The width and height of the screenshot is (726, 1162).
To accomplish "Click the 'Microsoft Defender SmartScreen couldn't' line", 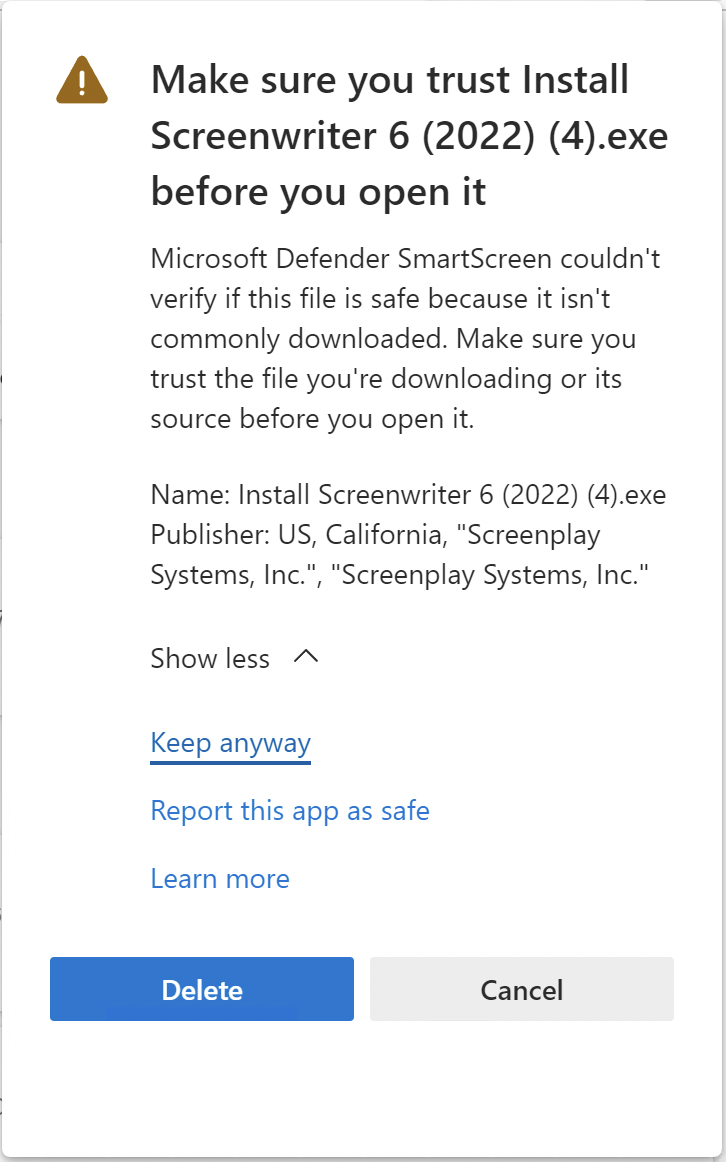I will click(x=405, y=259).
